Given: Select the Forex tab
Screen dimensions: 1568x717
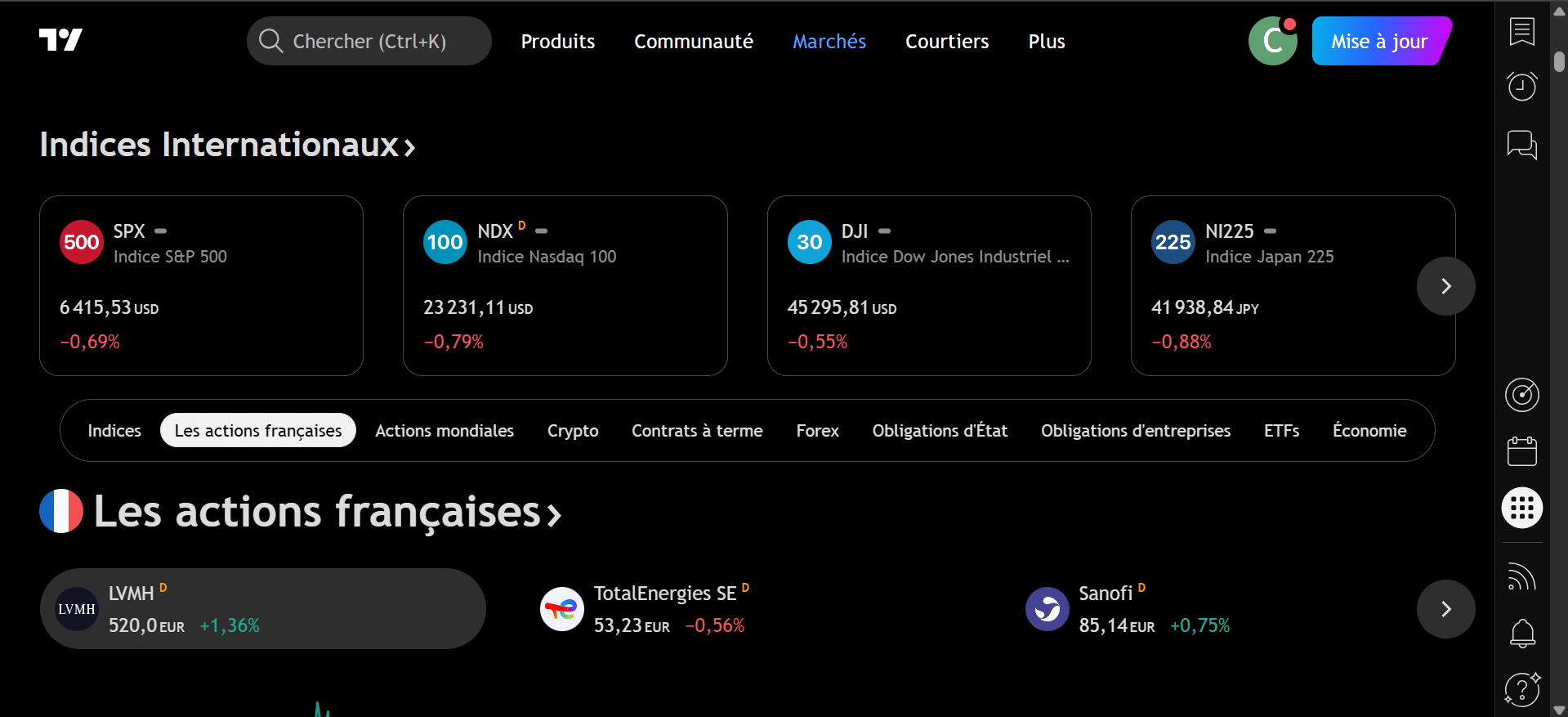Looking at the screenshot, I should click(x=817, y=431).
